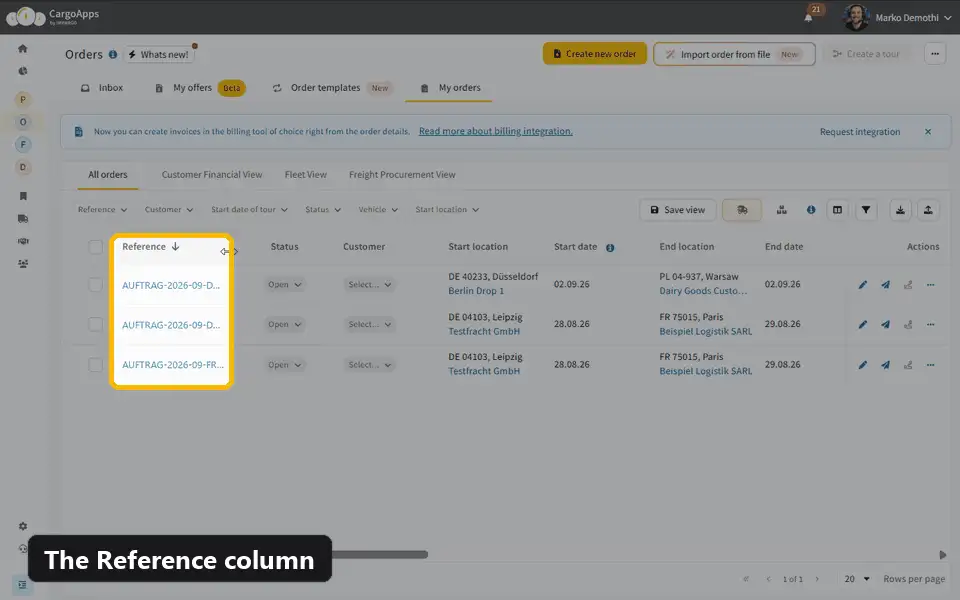
Task: Open the Fleet View tab
Action: click(x=306, y=174)
